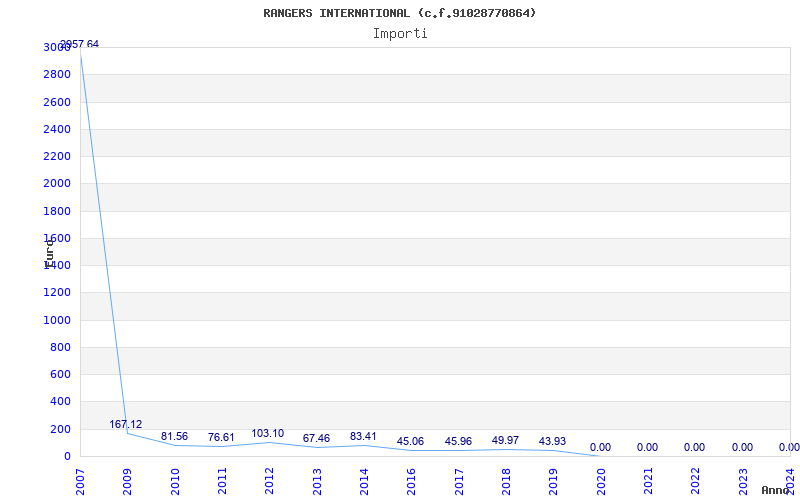Click the 167.12 data point label
The image size is (800, 500).
(126, 424)
